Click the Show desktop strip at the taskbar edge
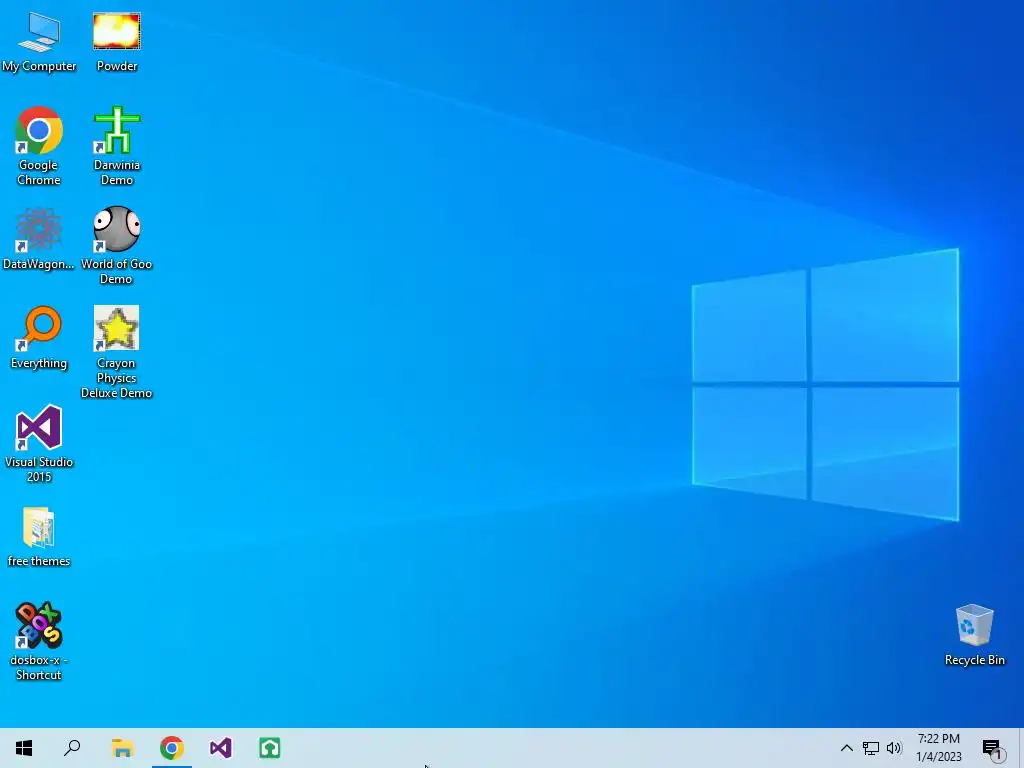This screenshot has height=768, width=1024. 1021,748
